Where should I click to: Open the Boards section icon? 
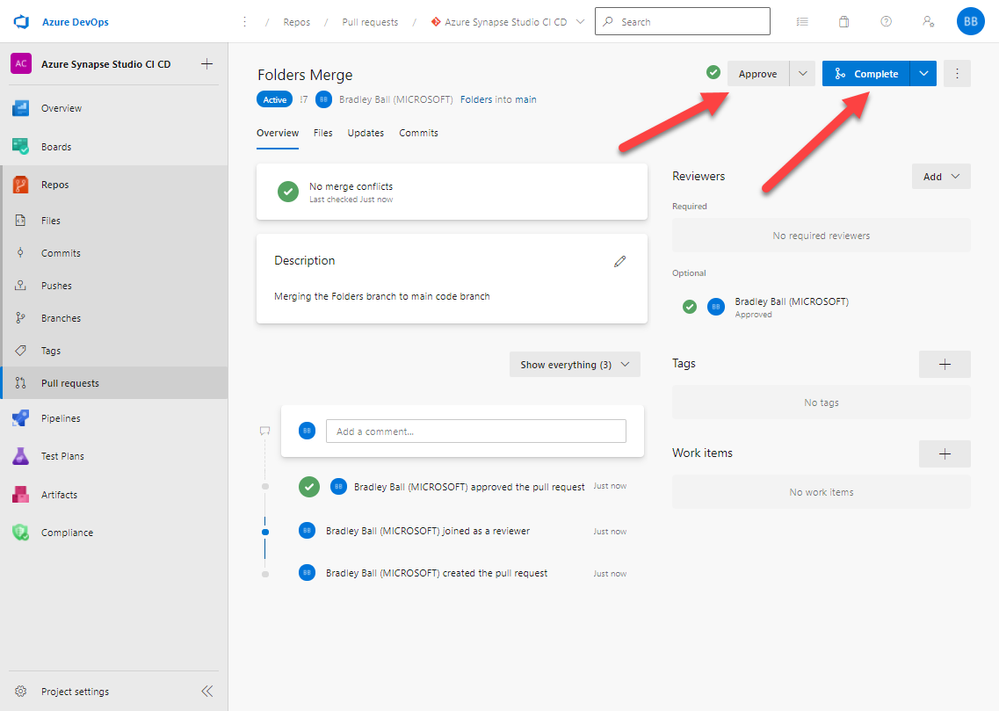click(x=20, y=147)
